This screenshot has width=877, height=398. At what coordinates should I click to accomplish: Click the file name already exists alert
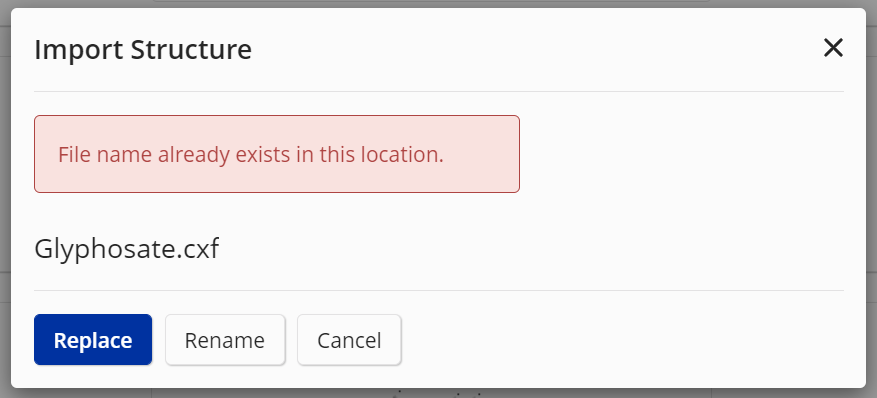277,154
